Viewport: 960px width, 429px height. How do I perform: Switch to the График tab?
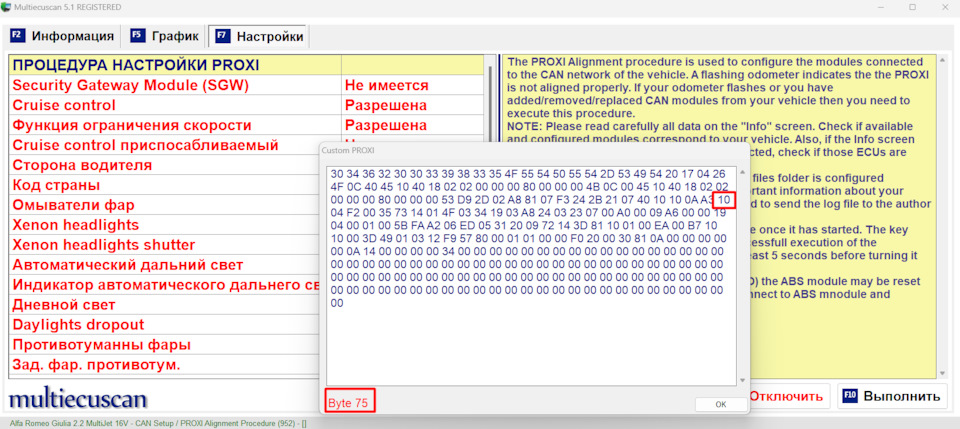pos(164,36)
